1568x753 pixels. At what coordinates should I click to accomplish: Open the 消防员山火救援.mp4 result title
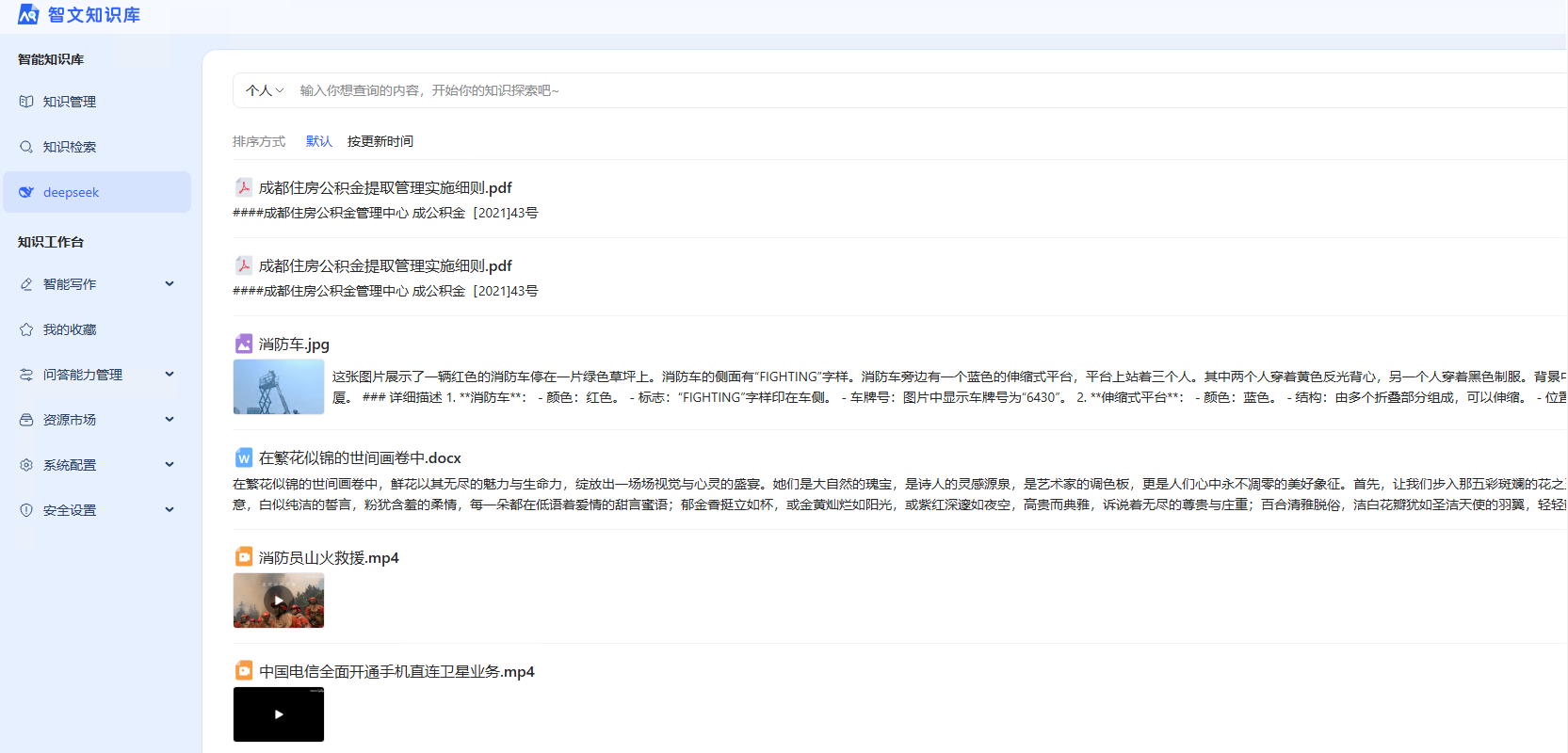tap(329, 557)
